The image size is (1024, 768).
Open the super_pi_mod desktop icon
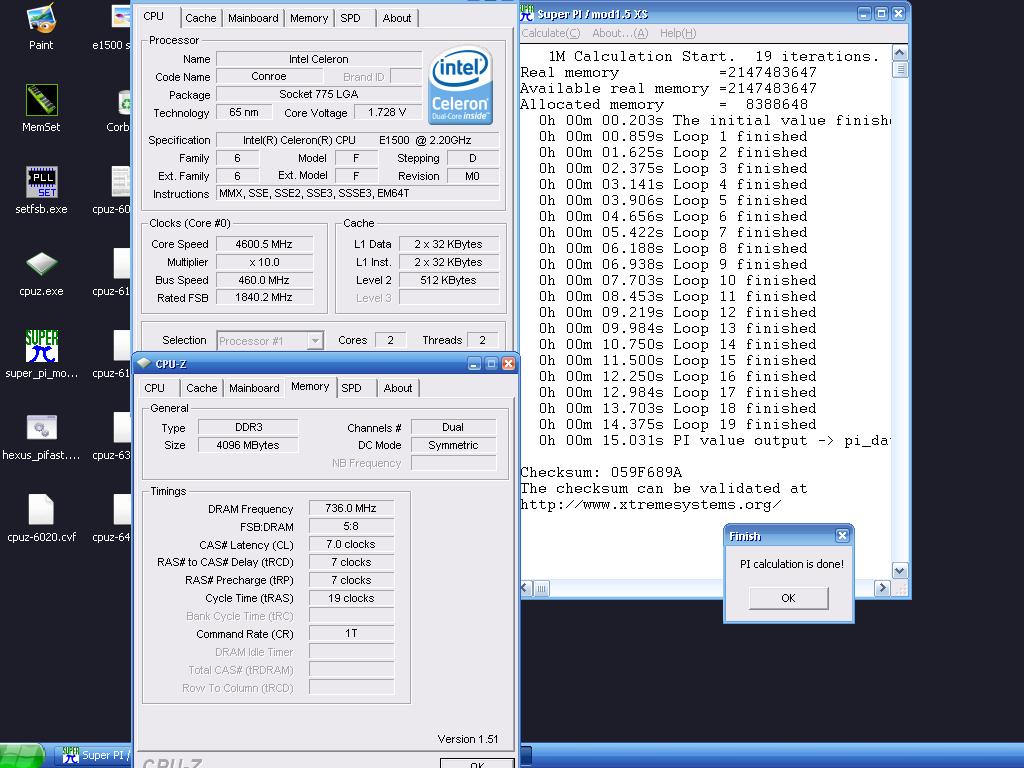pyautogui.click(x=41, y=354)
